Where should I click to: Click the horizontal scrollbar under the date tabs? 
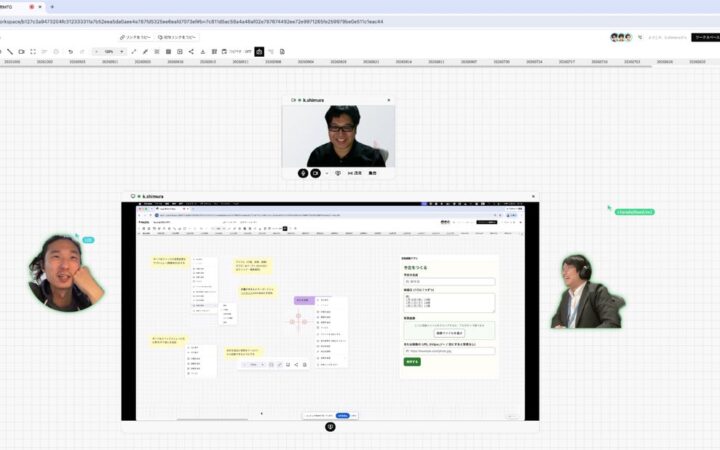[x=326, y=67]
